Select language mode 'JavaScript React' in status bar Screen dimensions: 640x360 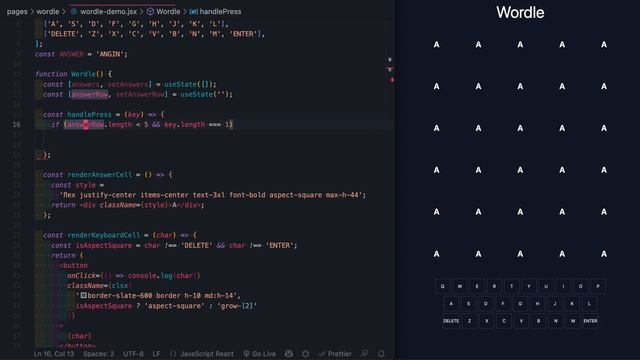point(207,353)
